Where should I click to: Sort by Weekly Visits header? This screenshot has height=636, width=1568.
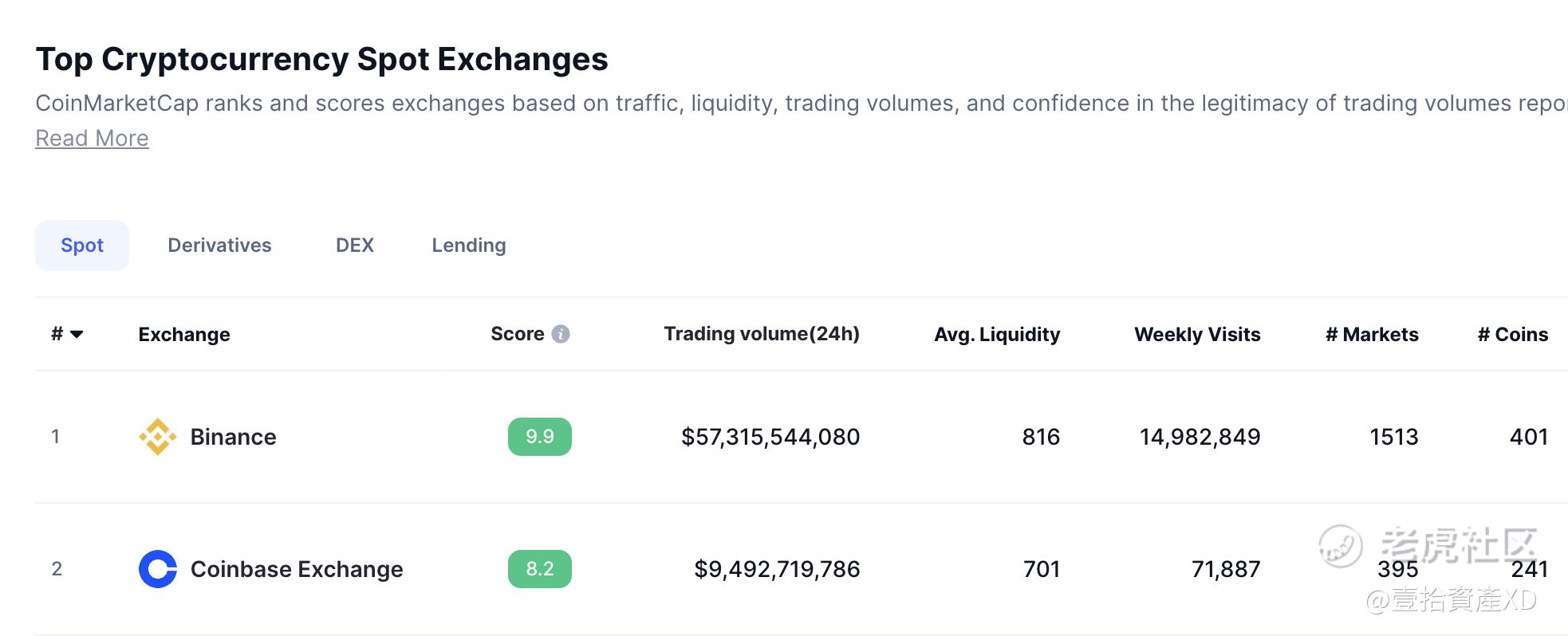click(1197, 335)
